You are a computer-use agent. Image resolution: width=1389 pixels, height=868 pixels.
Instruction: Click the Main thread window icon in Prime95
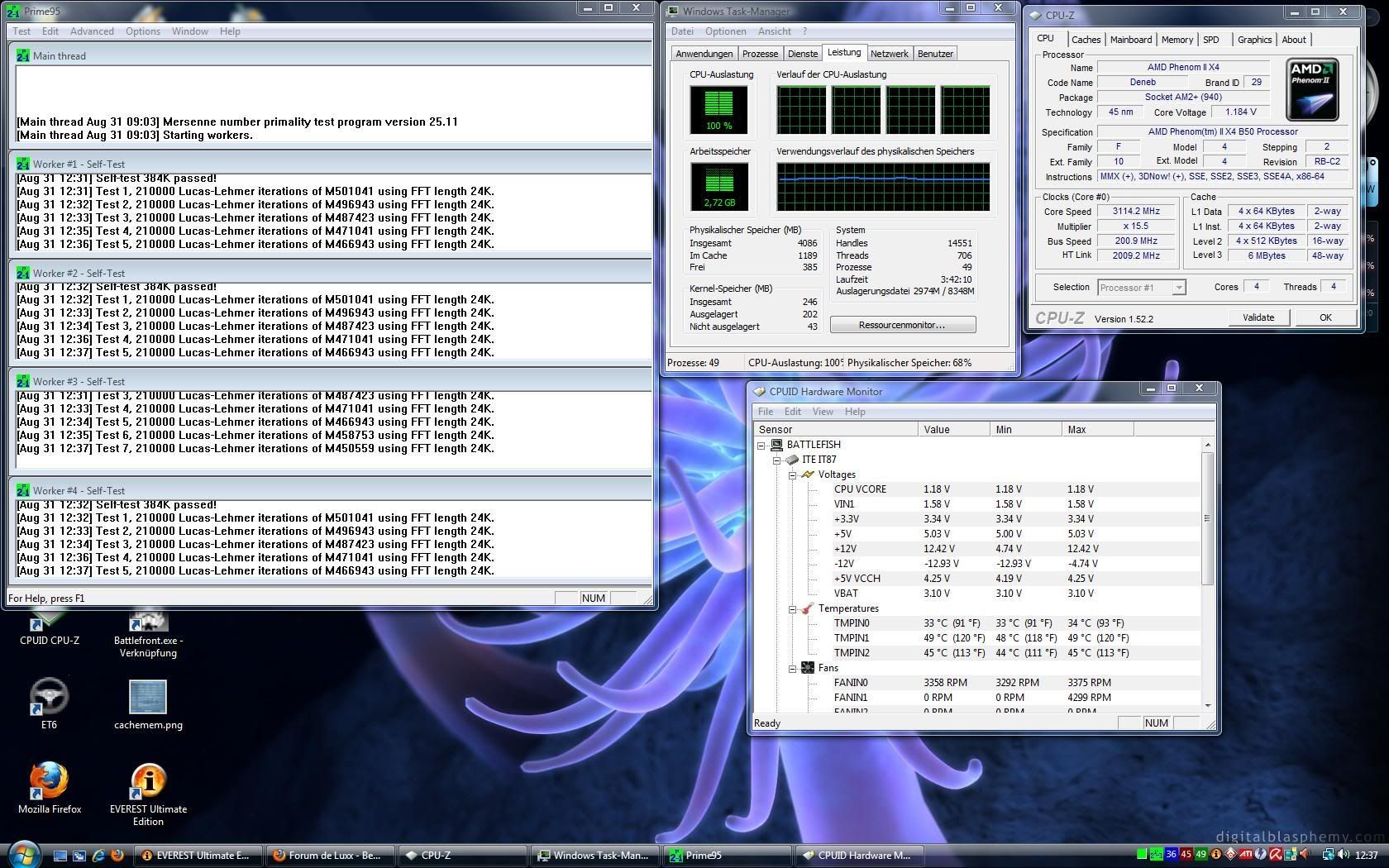click(23, 55)
